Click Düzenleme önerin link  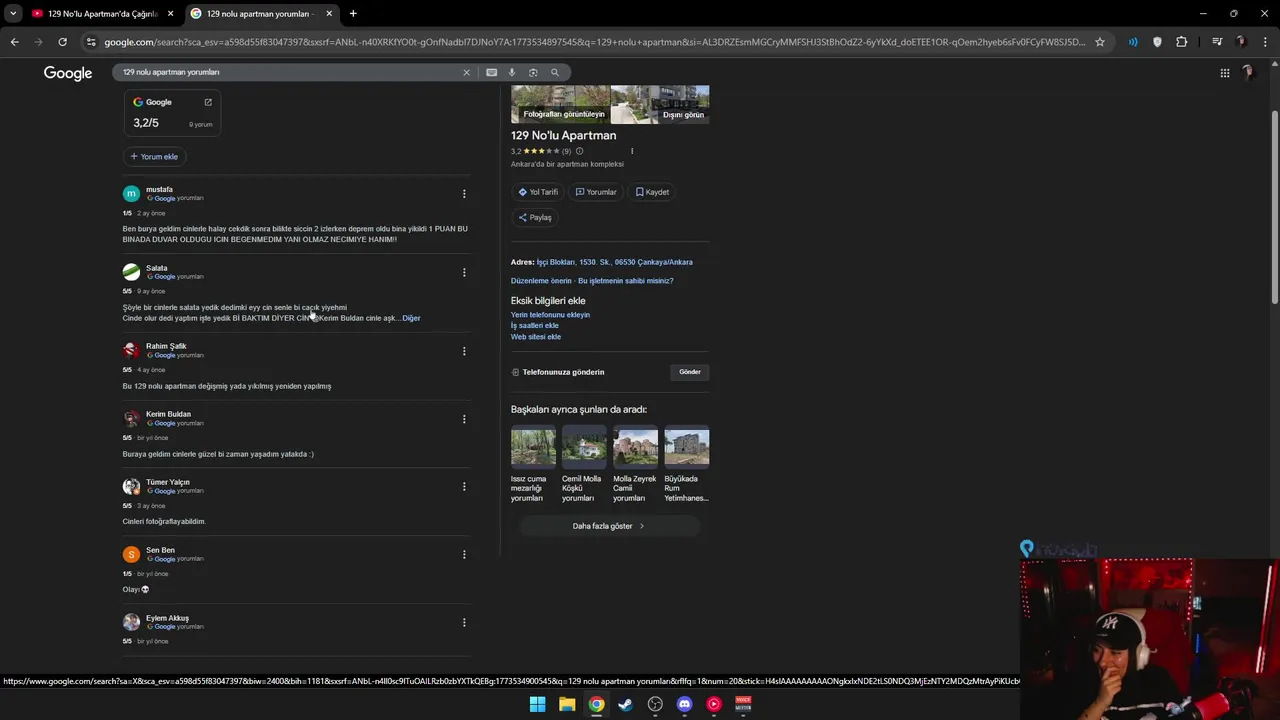tap(541, 281)
